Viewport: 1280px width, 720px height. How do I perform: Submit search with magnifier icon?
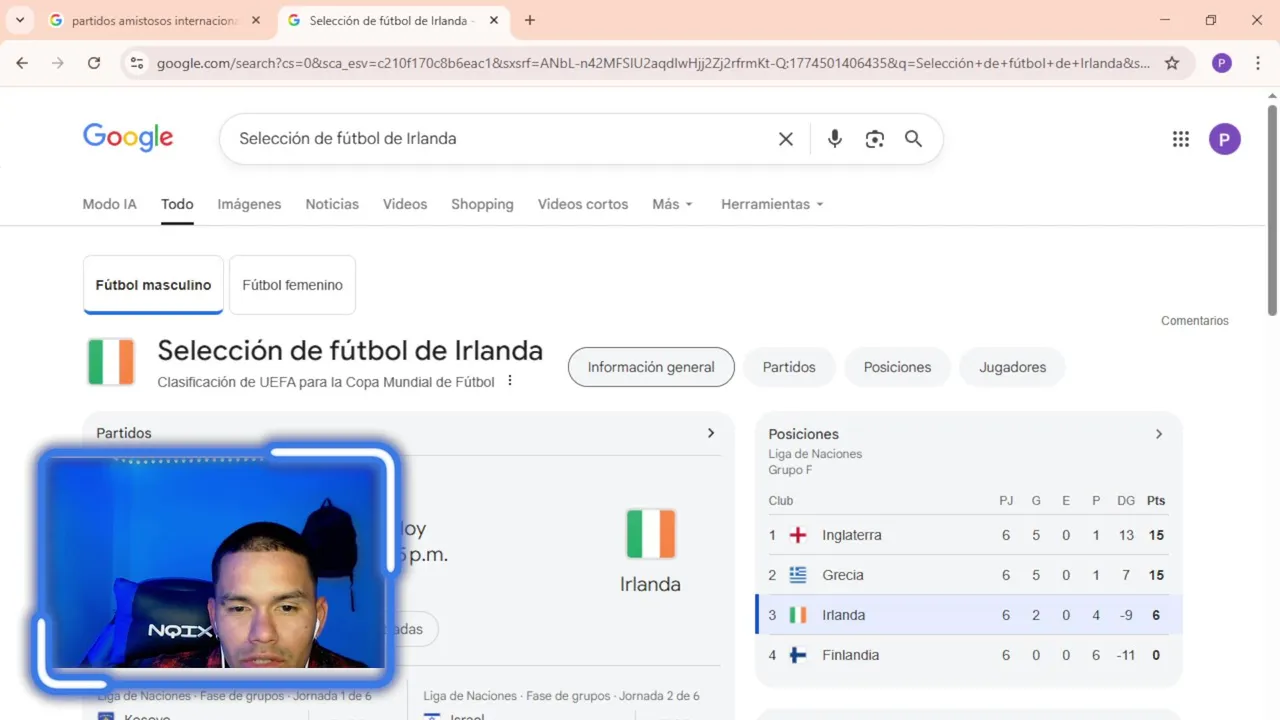coord(913,139)
